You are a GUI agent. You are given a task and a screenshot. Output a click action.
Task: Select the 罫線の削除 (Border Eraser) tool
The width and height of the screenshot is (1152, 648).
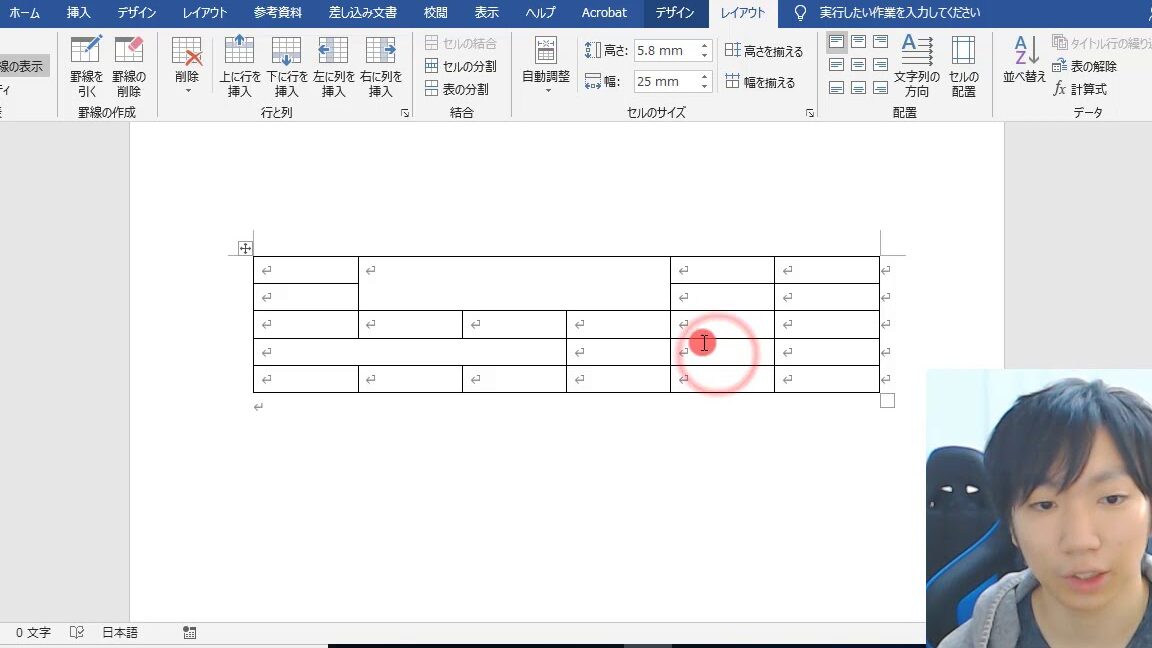pyautogui.click(x=130, y=65)
